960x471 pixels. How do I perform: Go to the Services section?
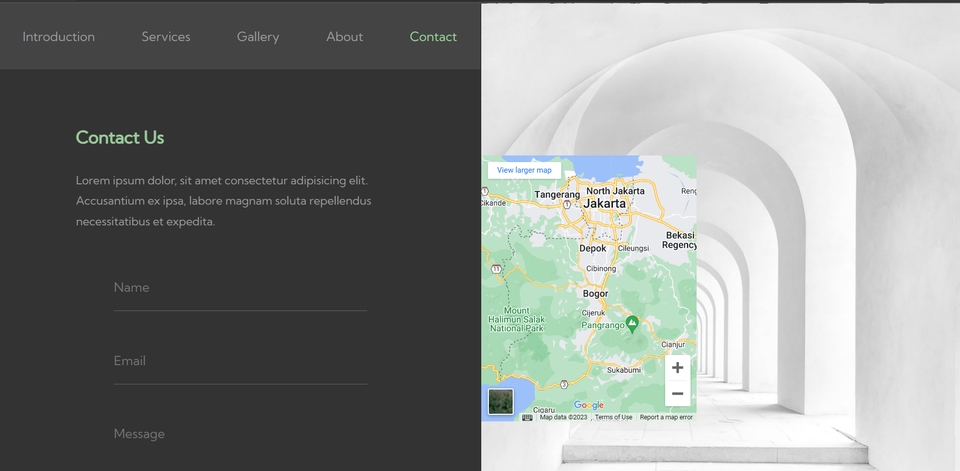166,37
